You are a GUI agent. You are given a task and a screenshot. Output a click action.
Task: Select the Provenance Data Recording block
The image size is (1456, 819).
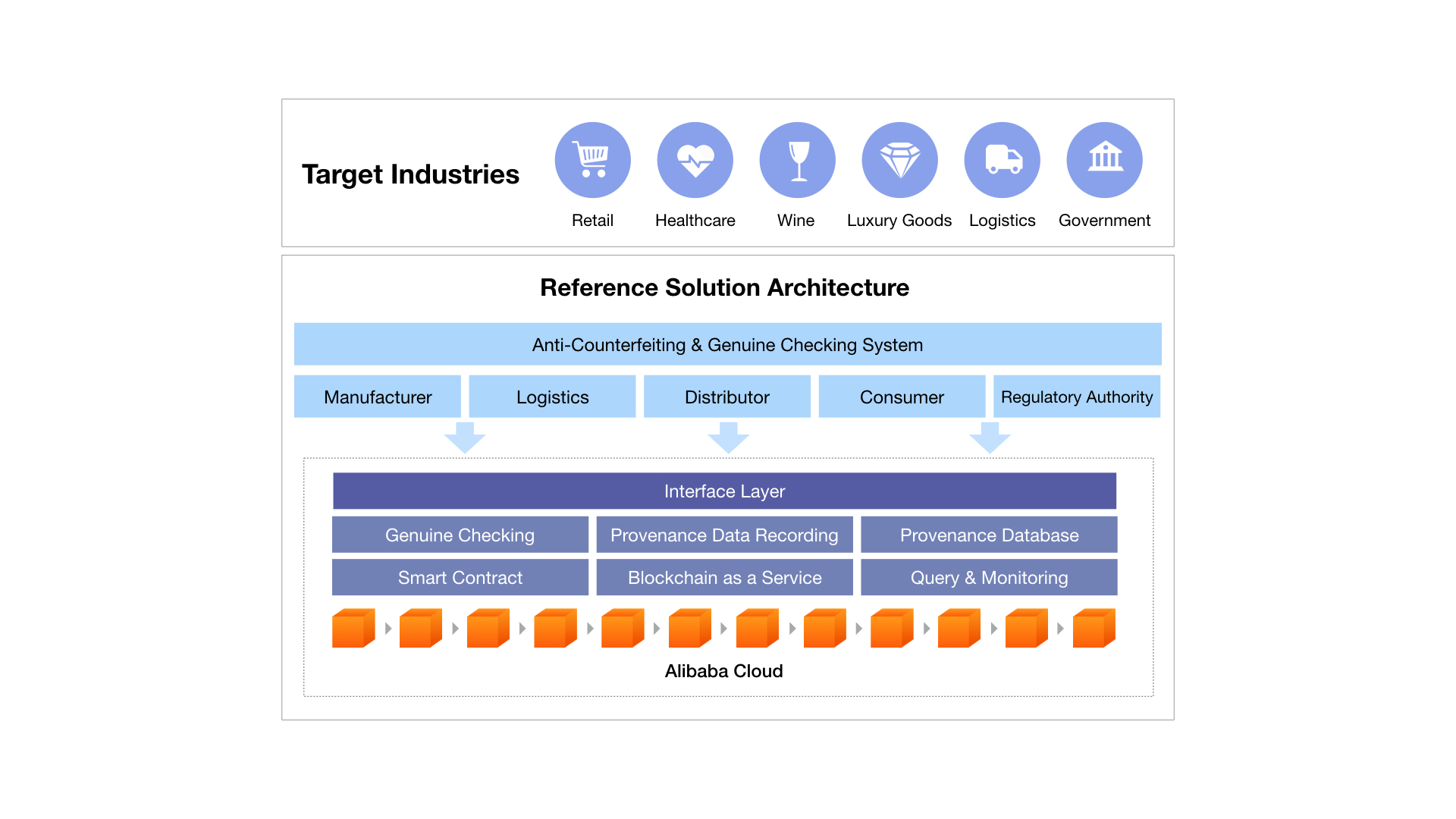click(724, 535)
